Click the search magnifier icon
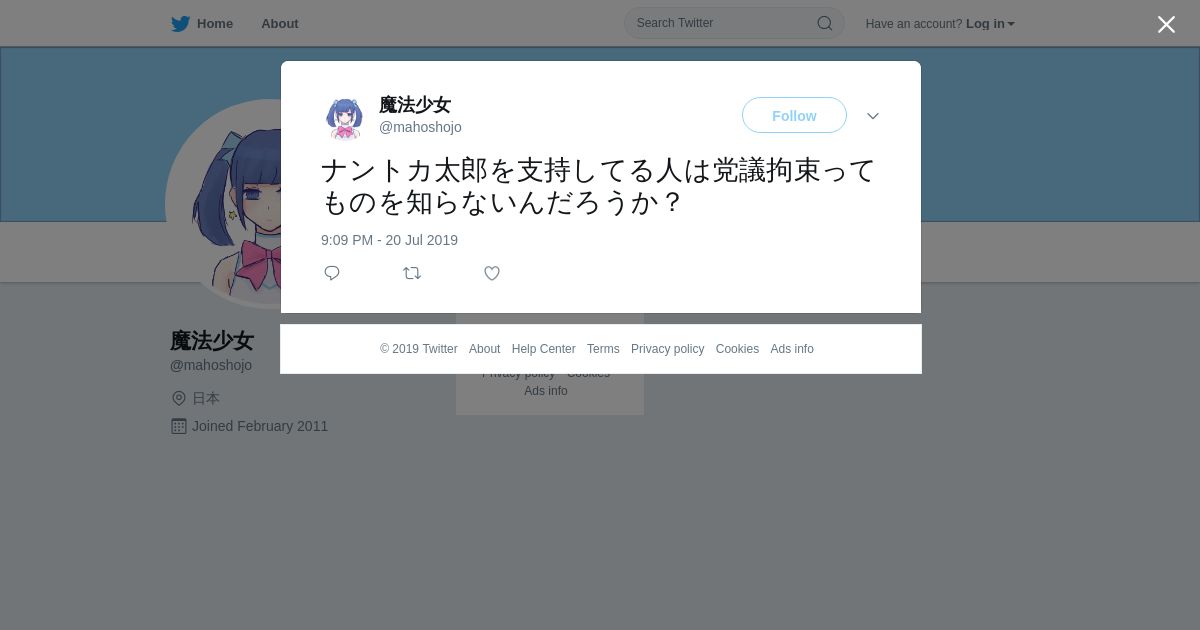Image resolution: width=1200 pixels, height=630 pixels. tap(825, 23)
